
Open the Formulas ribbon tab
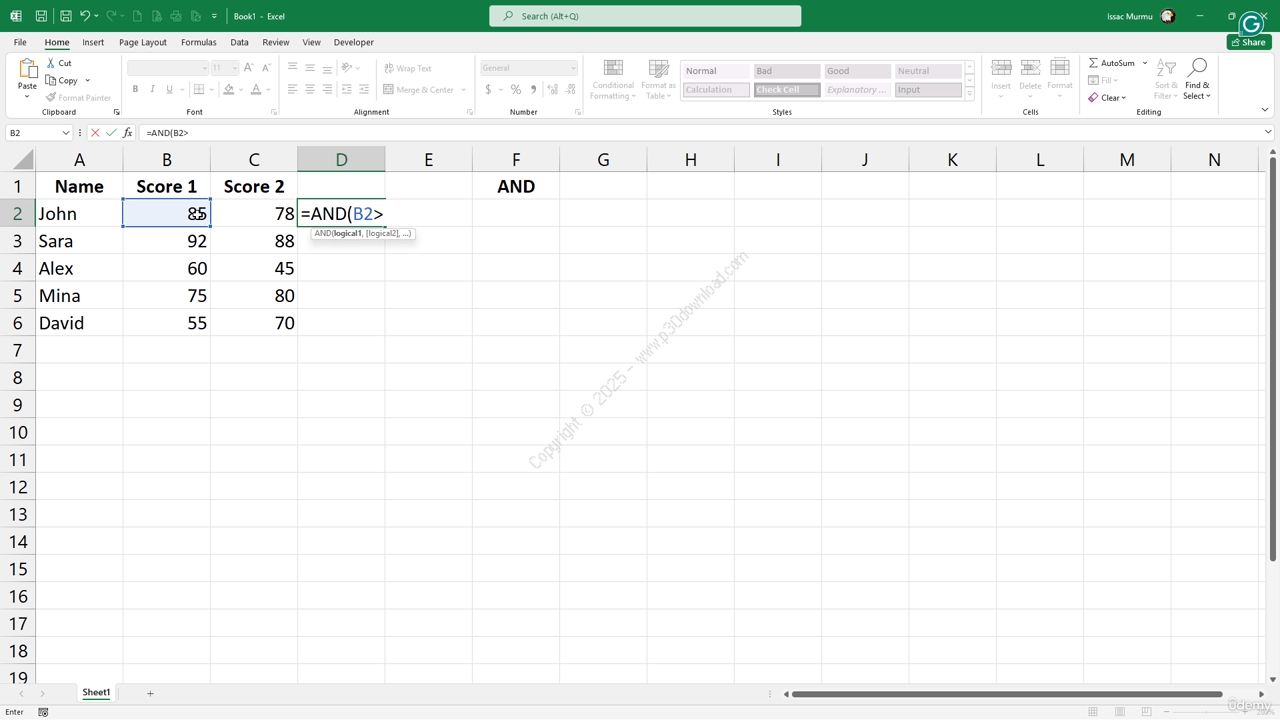click(x=198, y=42)
